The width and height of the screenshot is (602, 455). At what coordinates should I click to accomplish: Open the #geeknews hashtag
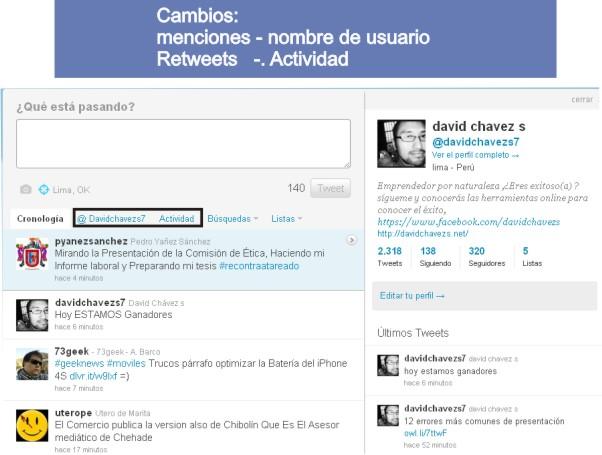(x=79, y=363)
